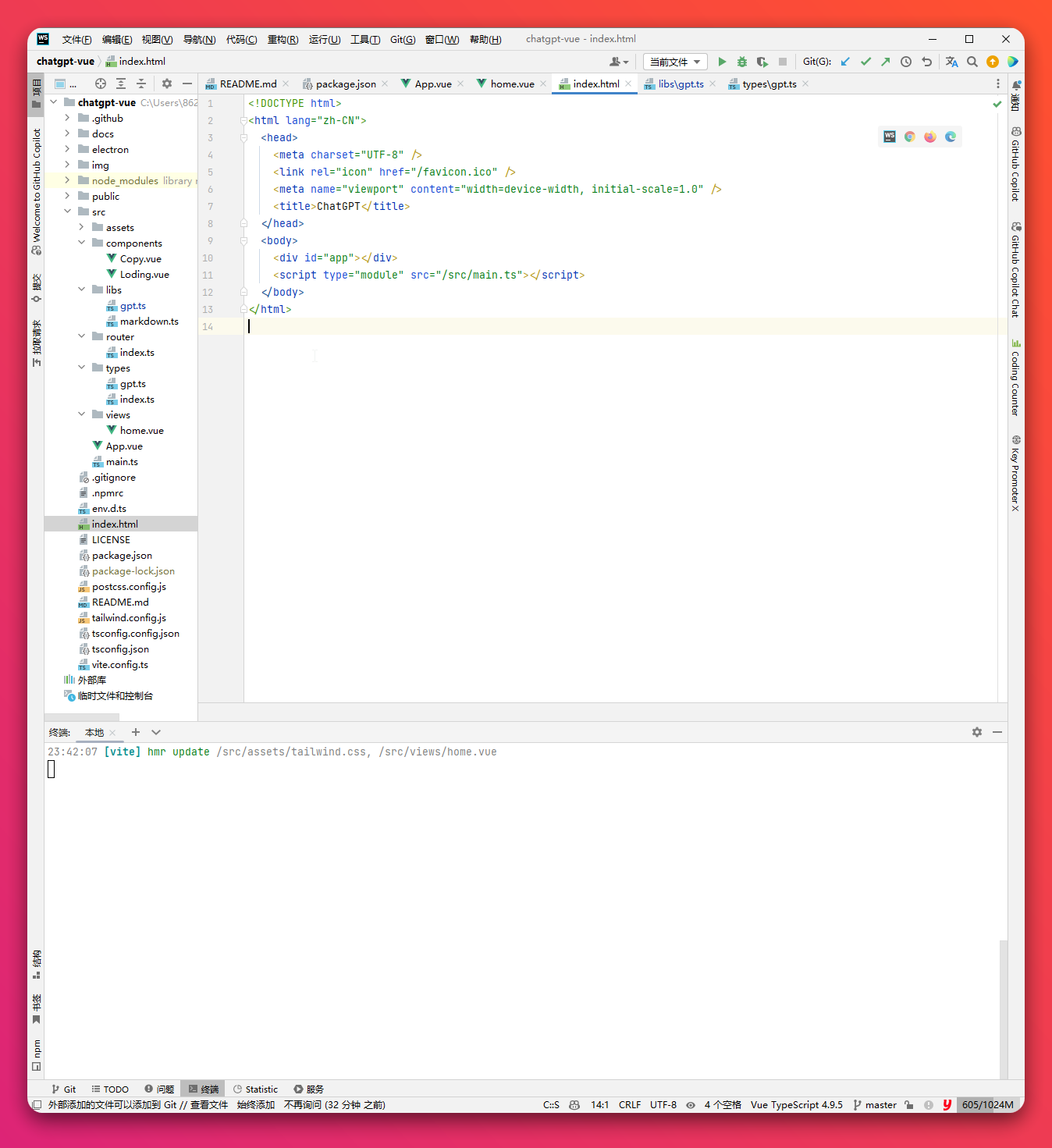Toggle the eye inspection icon in status bar
This screenshot has height=1148, width=1052.
691,1104
